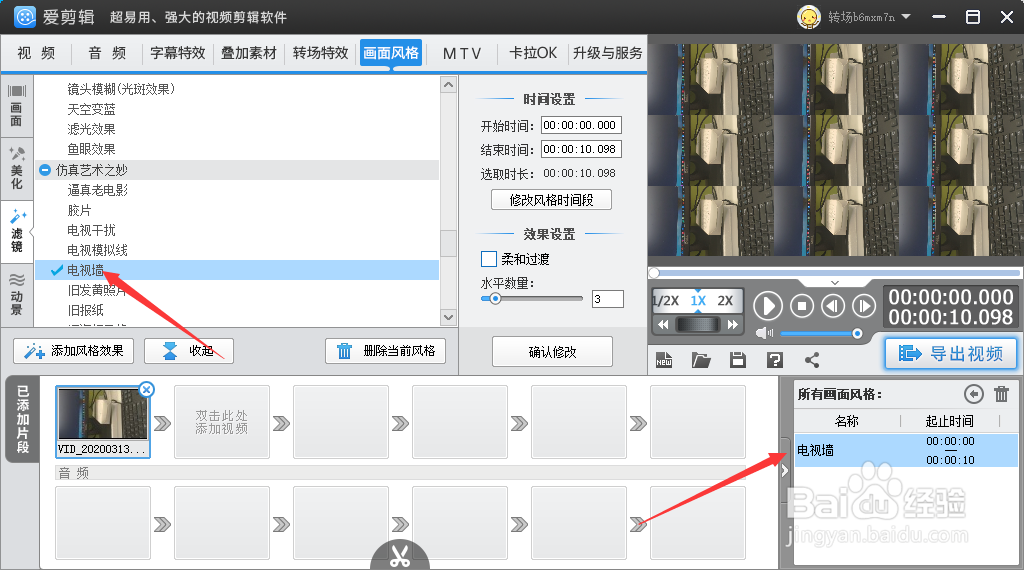Screen dimensions: 1024x570
Task: Expand the preview panel chevron below video
Action: 835,283
